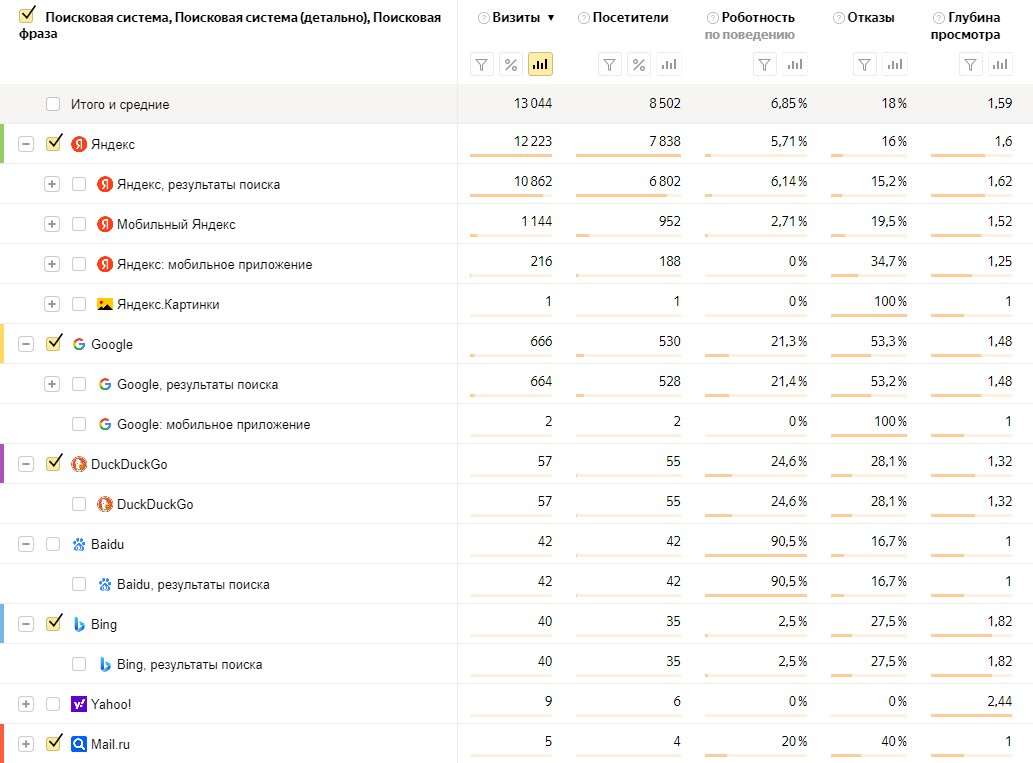Click percent icon under Посетители column
Screen dimensions: 1033x763
tap(639, 65)
